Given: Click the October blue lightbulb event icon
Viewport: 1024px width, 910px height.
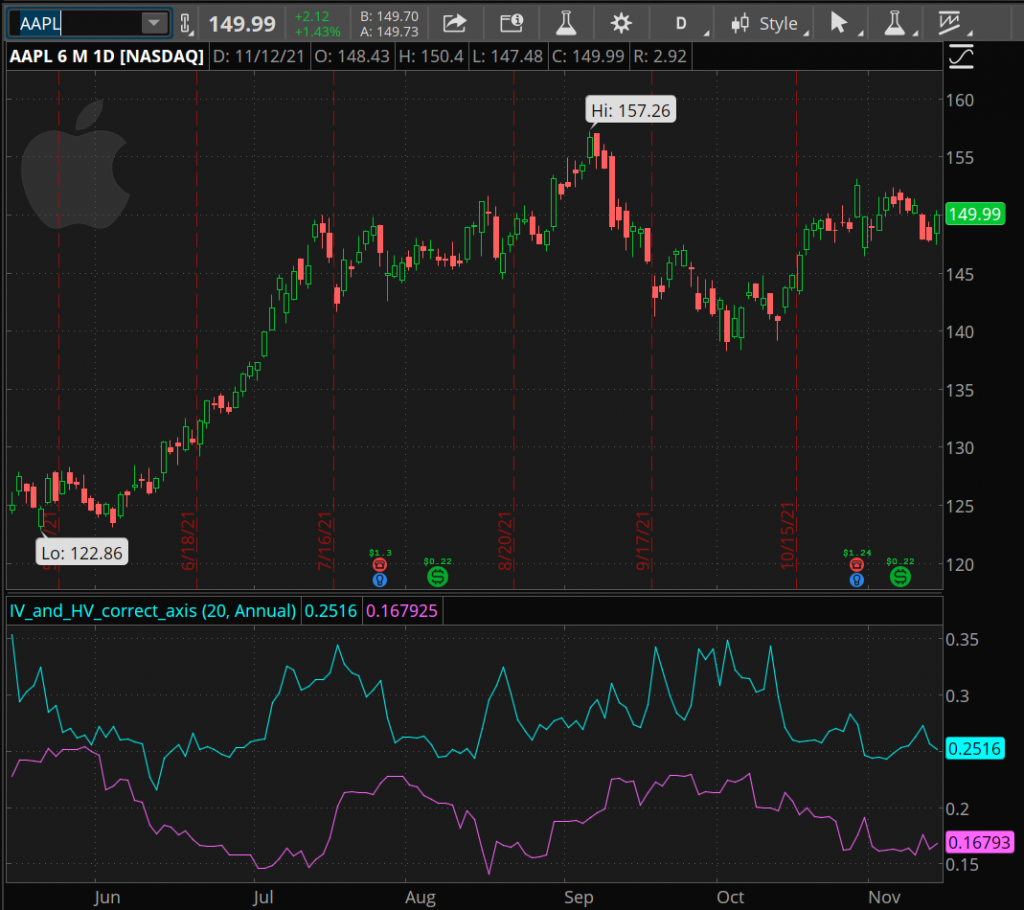Looking at the screenshot, I should [857, 579].
